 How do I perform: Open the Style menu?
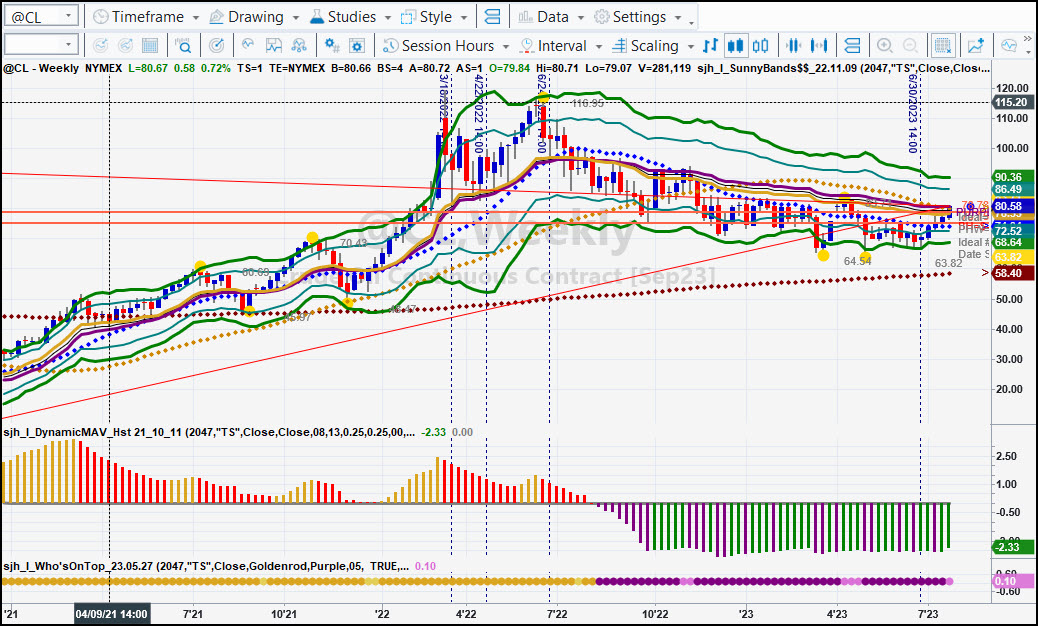(436, 17)
